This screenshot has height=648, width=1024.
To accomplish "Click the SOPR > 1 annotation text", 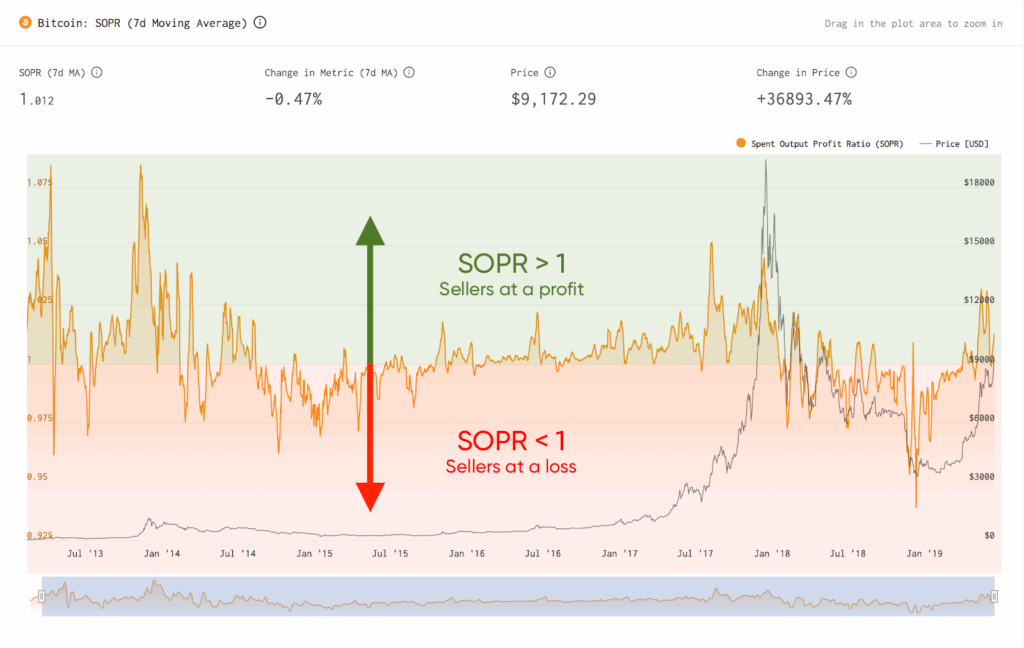I will click(x=511, y=263).
